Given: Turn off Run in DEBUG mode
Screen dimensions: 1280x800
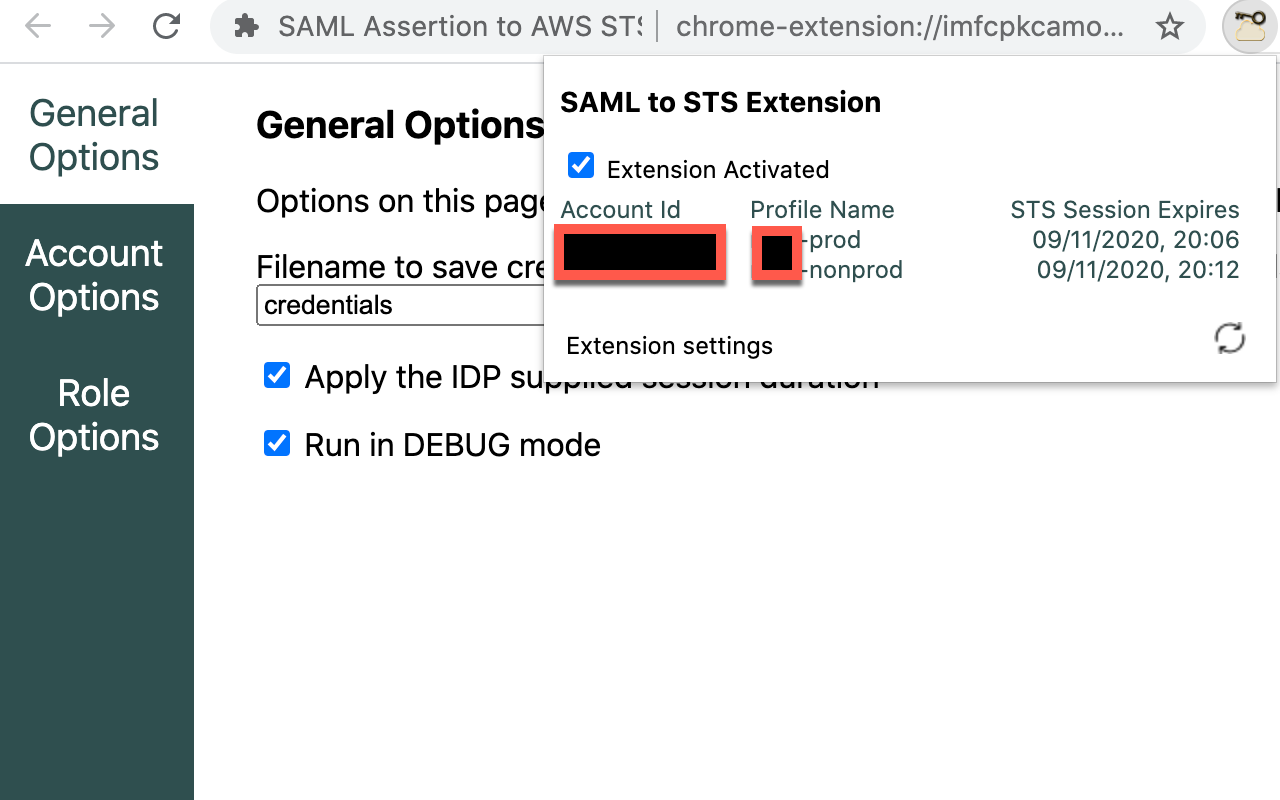Looking at the screenshot, I should coord(276,443).
